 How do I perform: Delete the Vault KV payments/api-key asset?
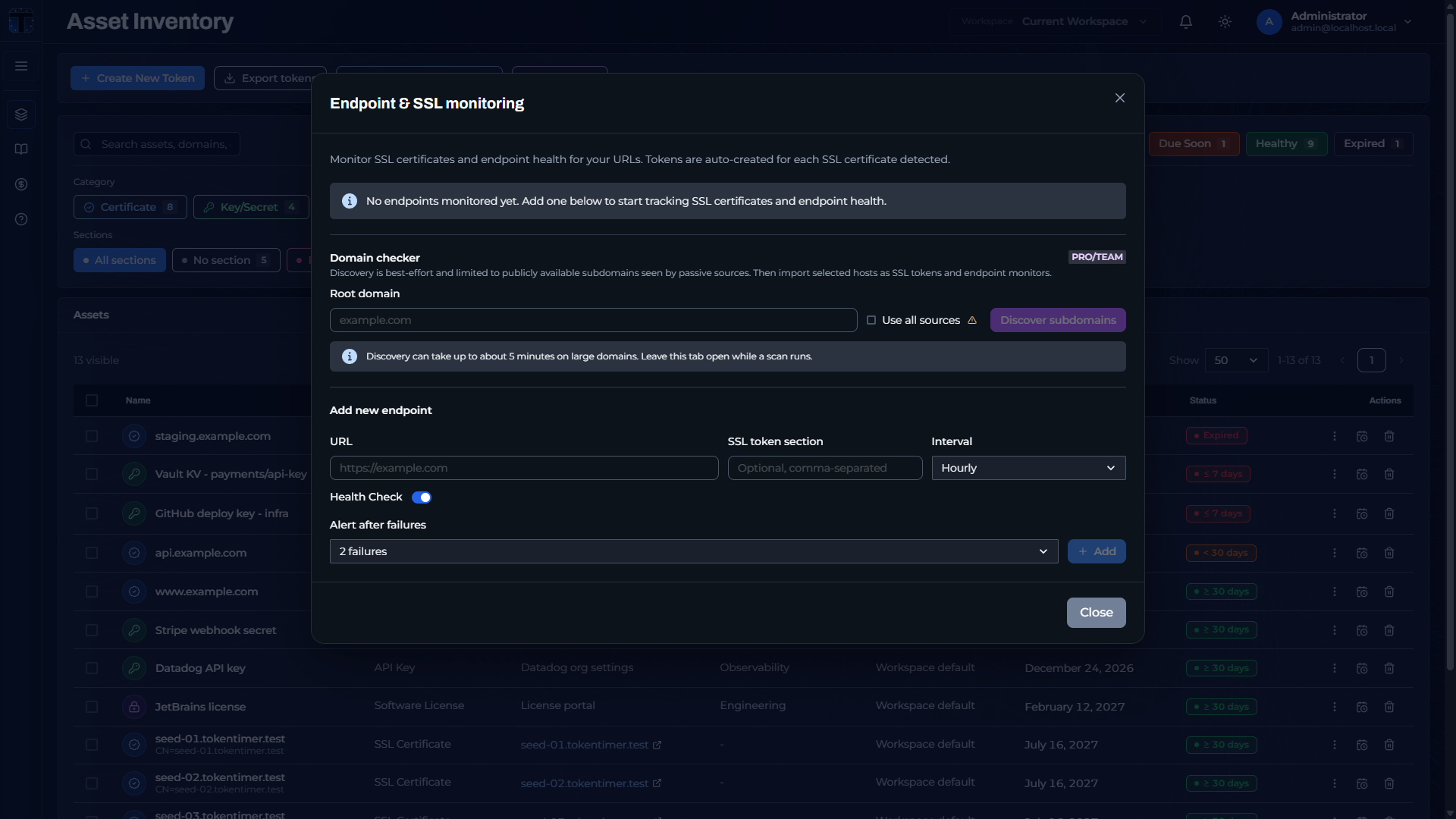click(x=1389, y=474)
